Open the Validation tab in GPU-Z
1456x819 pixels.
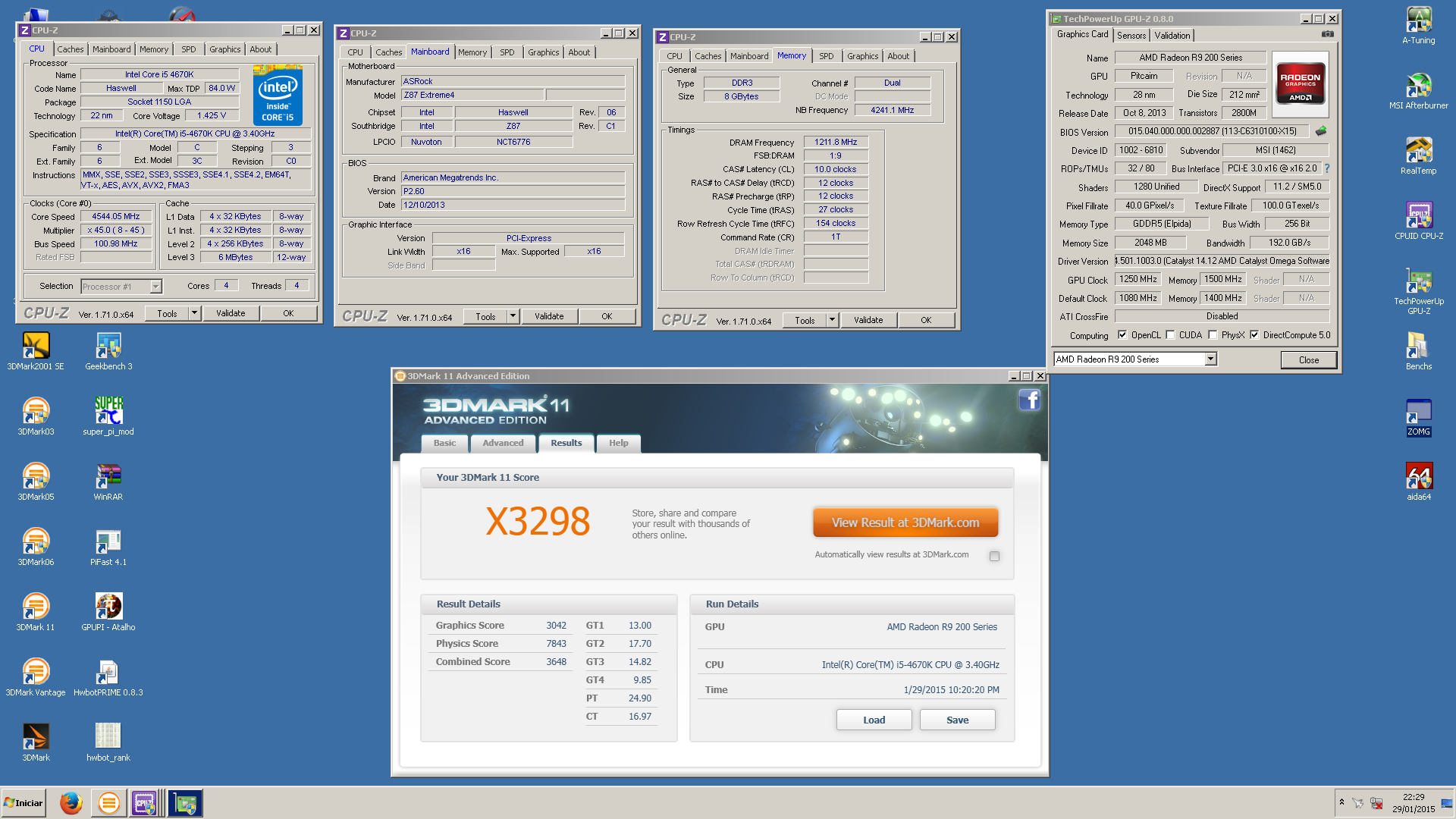click(x=1172, y=36)
